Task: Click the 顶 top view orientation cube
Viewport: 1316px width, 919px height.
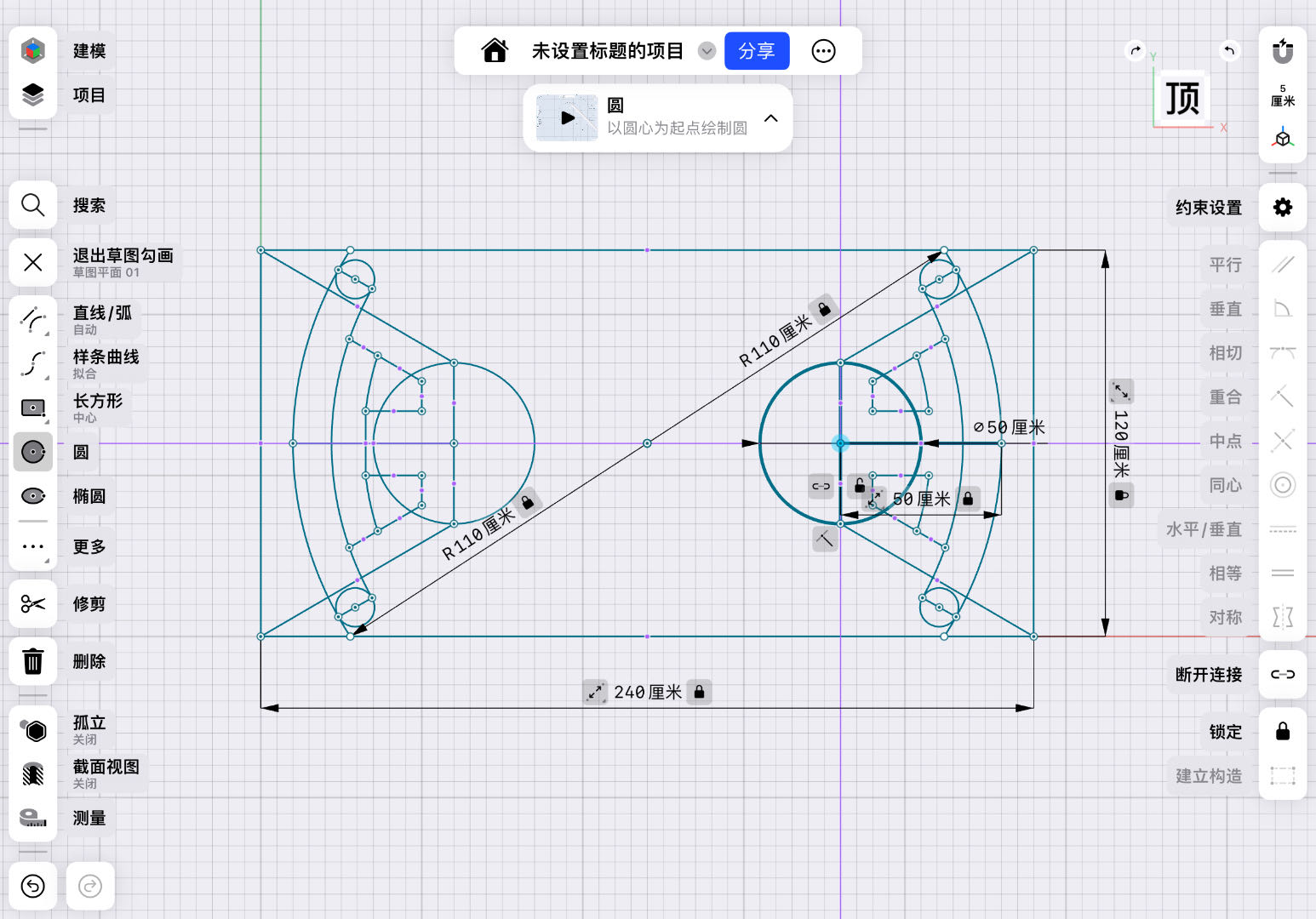Action: 1183,98
